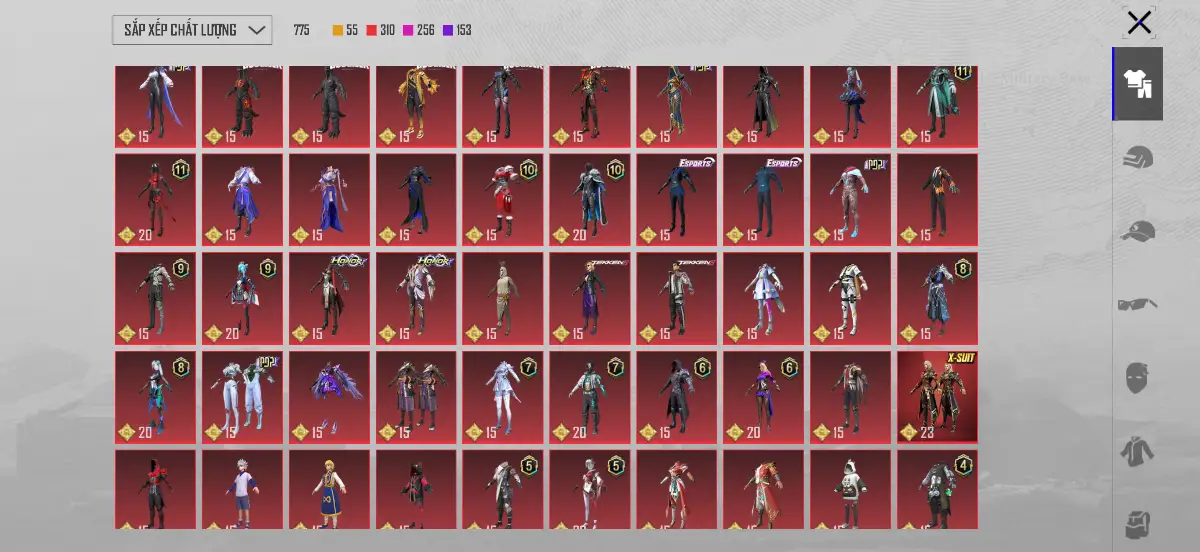
Task: Click the total item count 775
Action: 301,30
